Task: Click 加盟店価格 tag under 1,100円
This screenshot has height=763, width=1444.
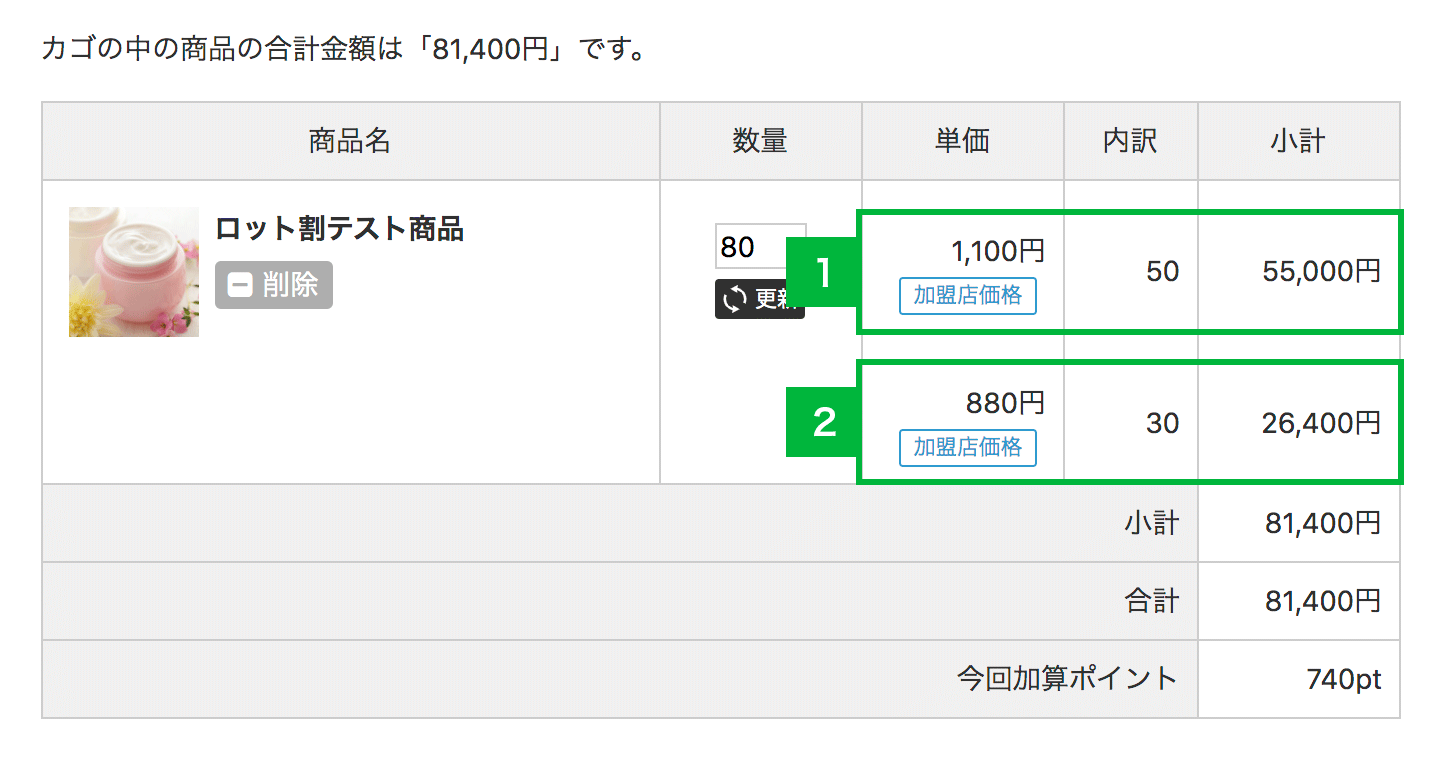Action: tap(967, 296)
